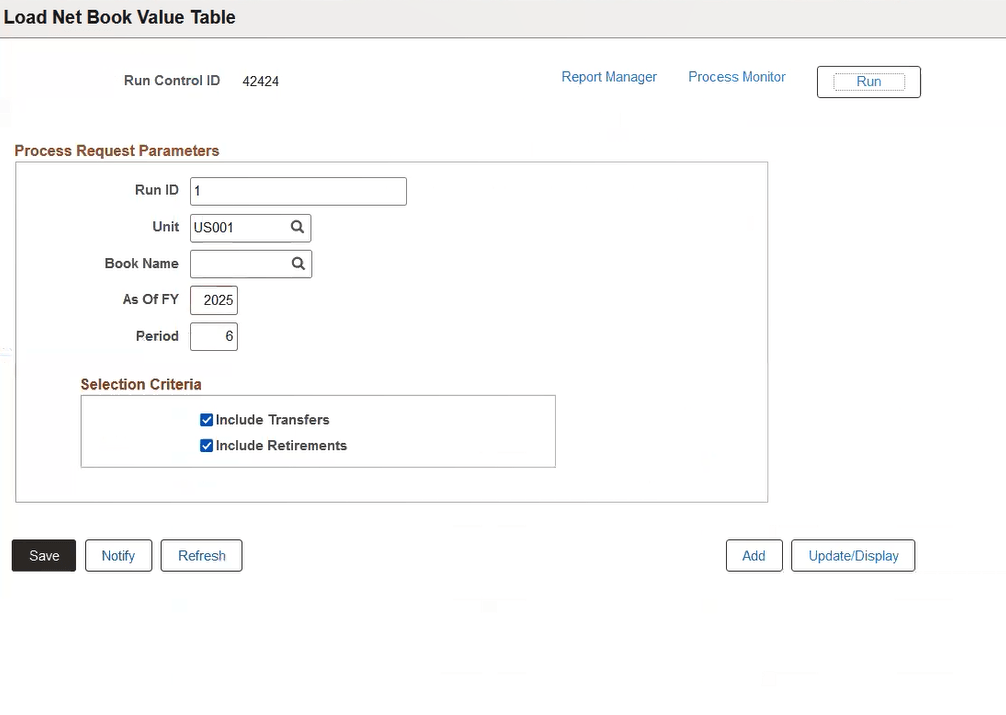The width and height of the screenshot is (1006, 715).
Task: Click the Run button
Action: point(868,81)
